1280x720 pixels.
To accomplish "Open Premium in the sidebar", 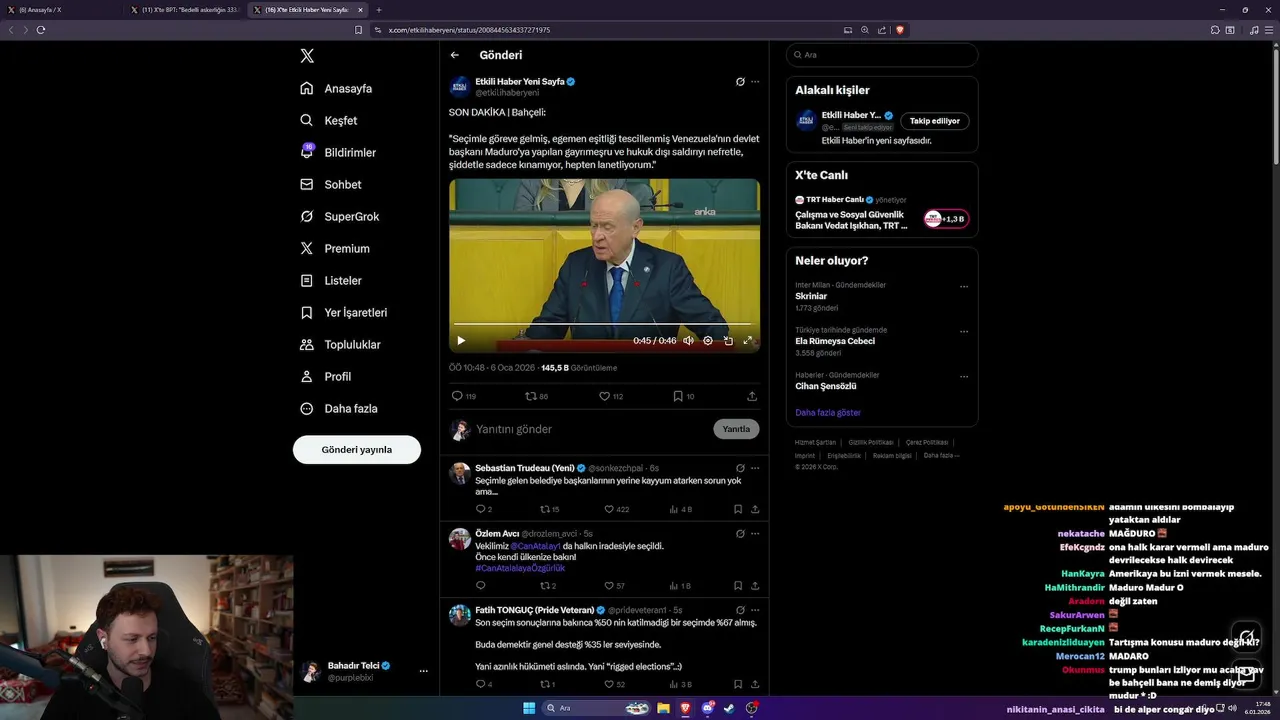I will (335, 248).
